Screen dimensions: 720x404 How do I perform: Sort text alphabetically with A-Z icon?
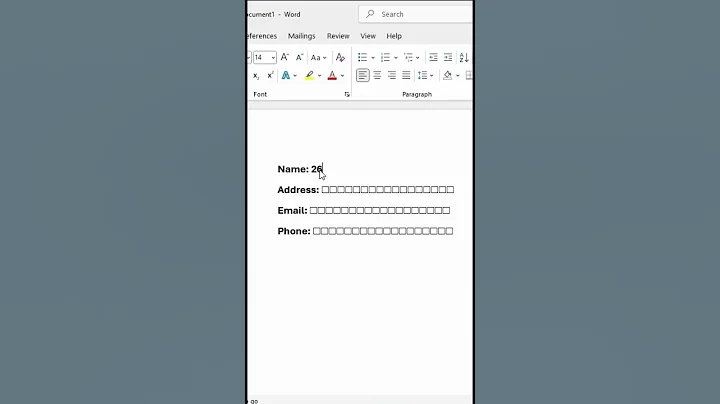point(464,57)
